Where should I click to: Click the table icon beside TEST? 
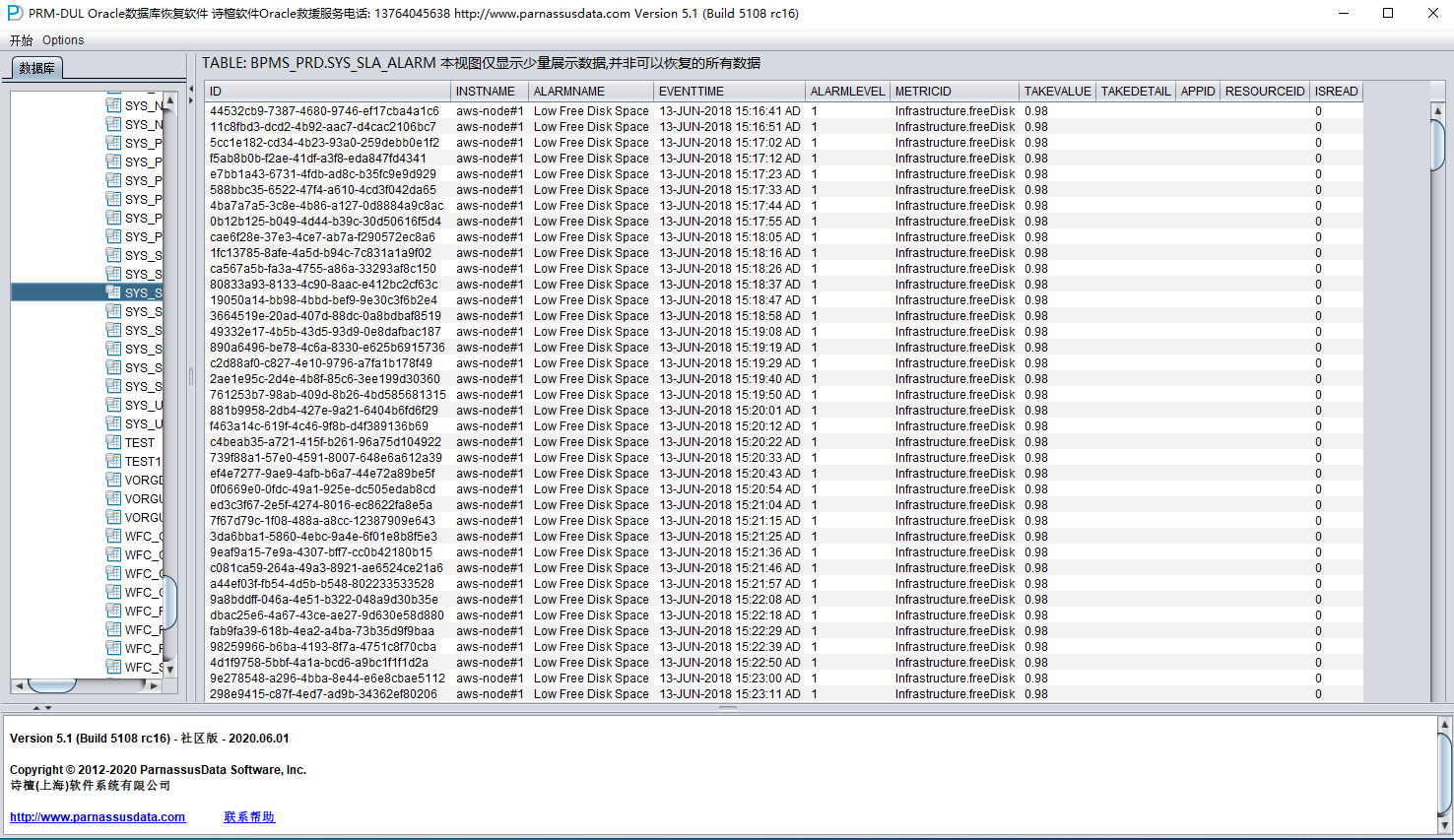(114, 442)
